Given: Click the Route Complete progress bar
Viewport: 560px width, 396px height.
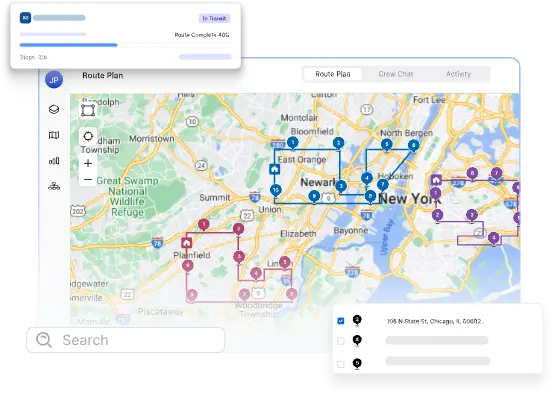Looking at the screenshot, I should click(x=125, y=45).
